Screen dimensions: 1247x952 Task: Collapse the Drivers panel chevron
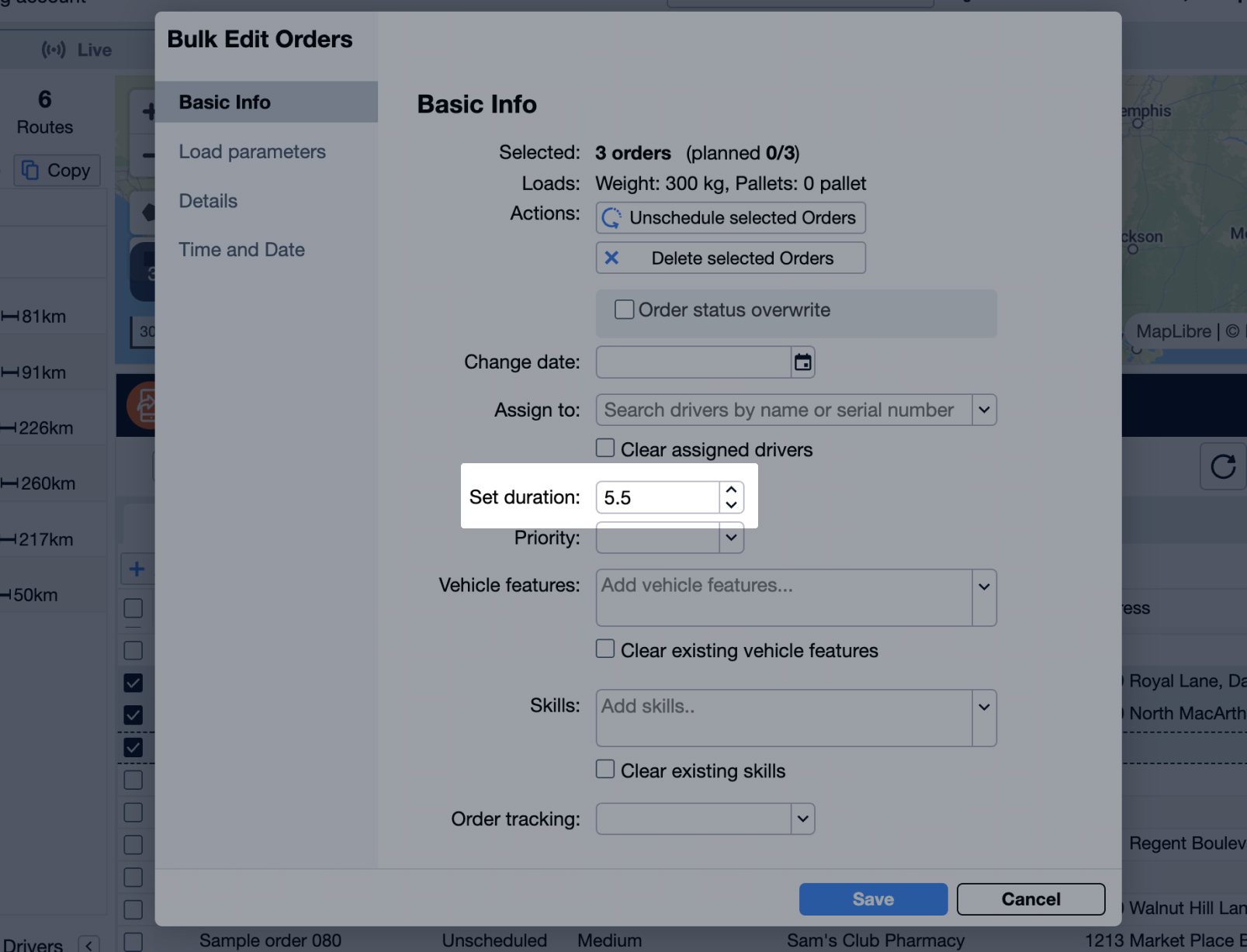(x=89, y=944)
